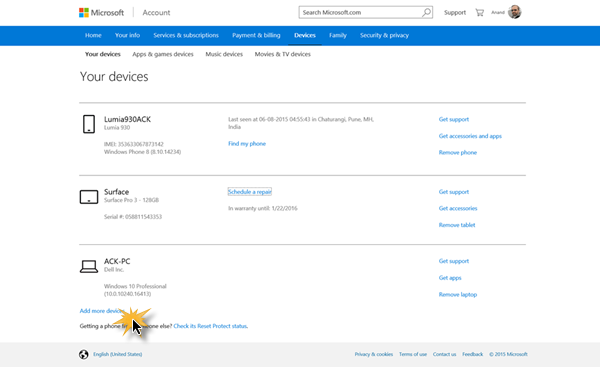
Task: Click the Surface tablet icon
Action: click(x=89, y=197)
